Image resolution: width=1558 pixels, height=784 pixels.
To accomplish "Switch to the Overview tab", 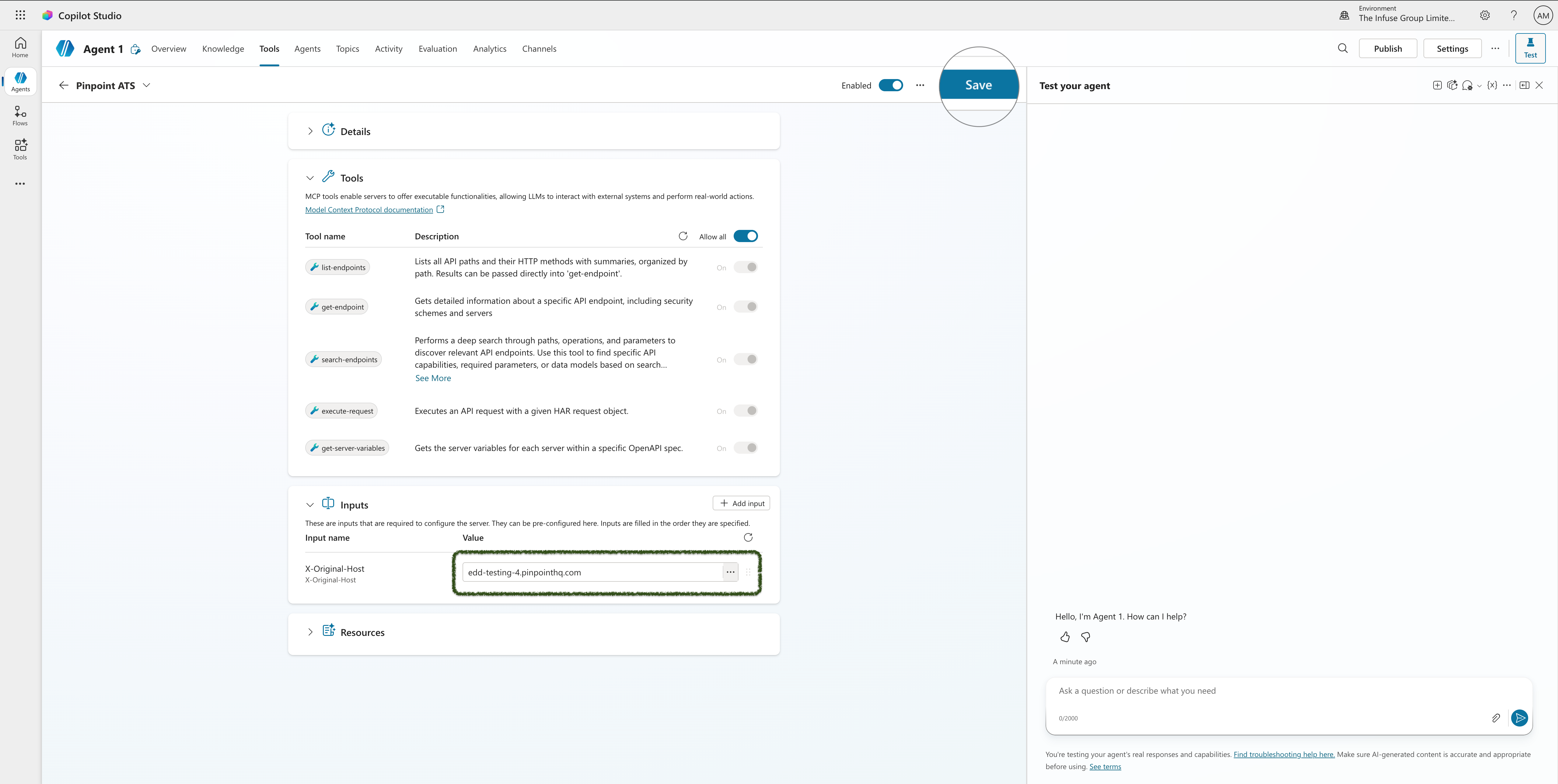I will pos(169,49).
